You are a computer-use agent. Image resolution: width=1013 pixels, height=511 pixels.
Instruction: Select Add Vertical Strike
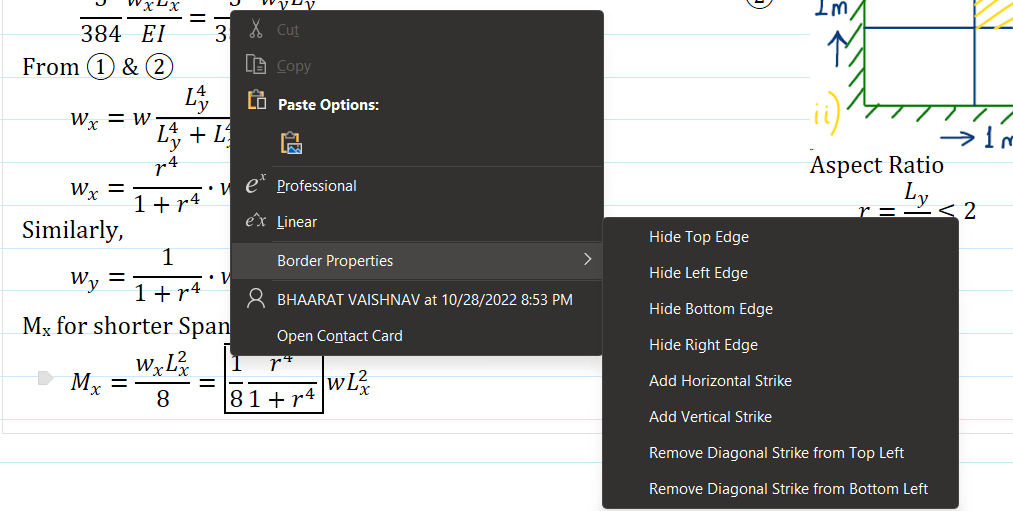pyautogui.click(x=780, y=417)
